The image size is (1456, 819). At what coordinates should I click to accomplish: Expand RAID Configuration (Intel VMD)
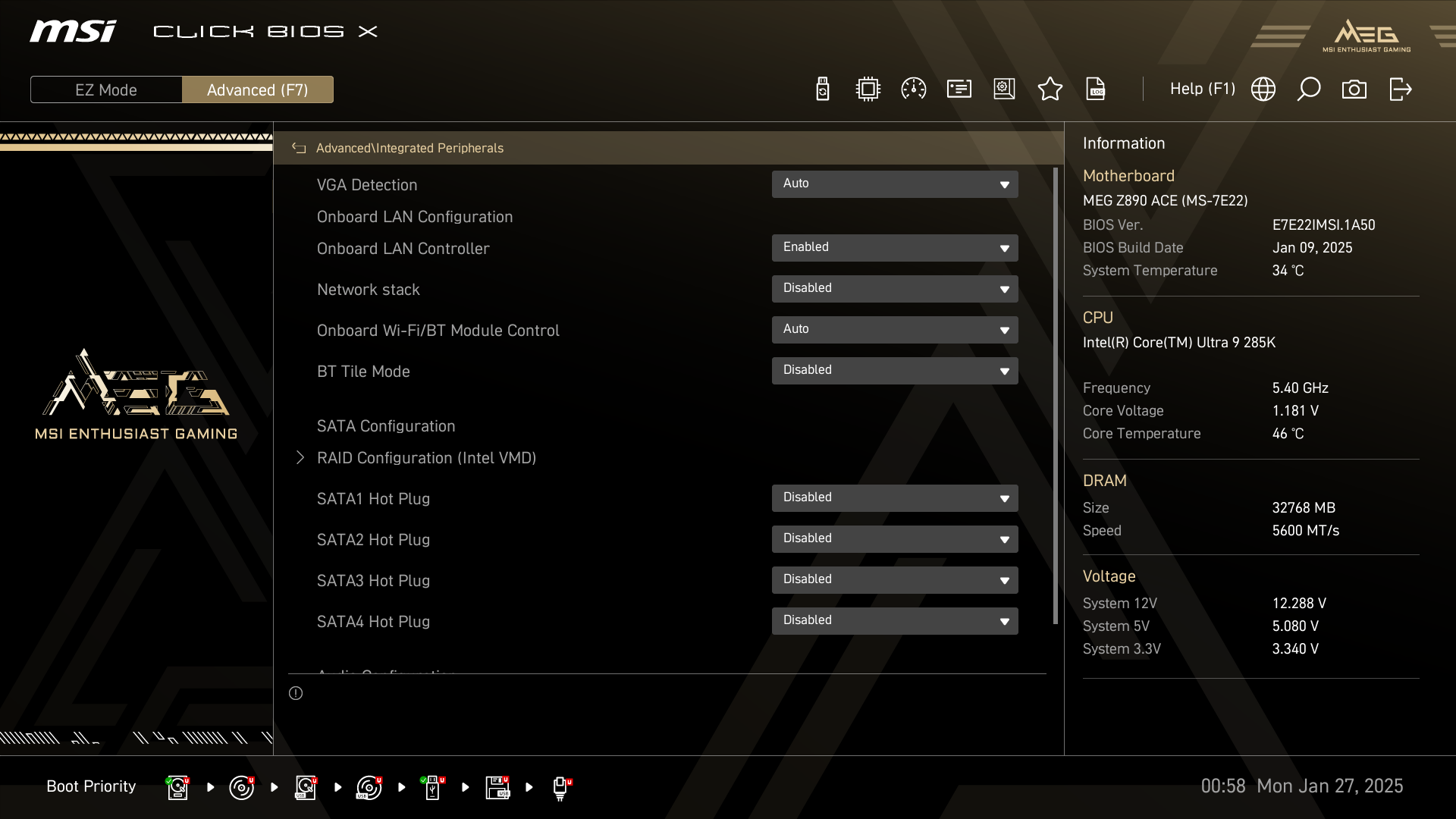click(425, 458)
